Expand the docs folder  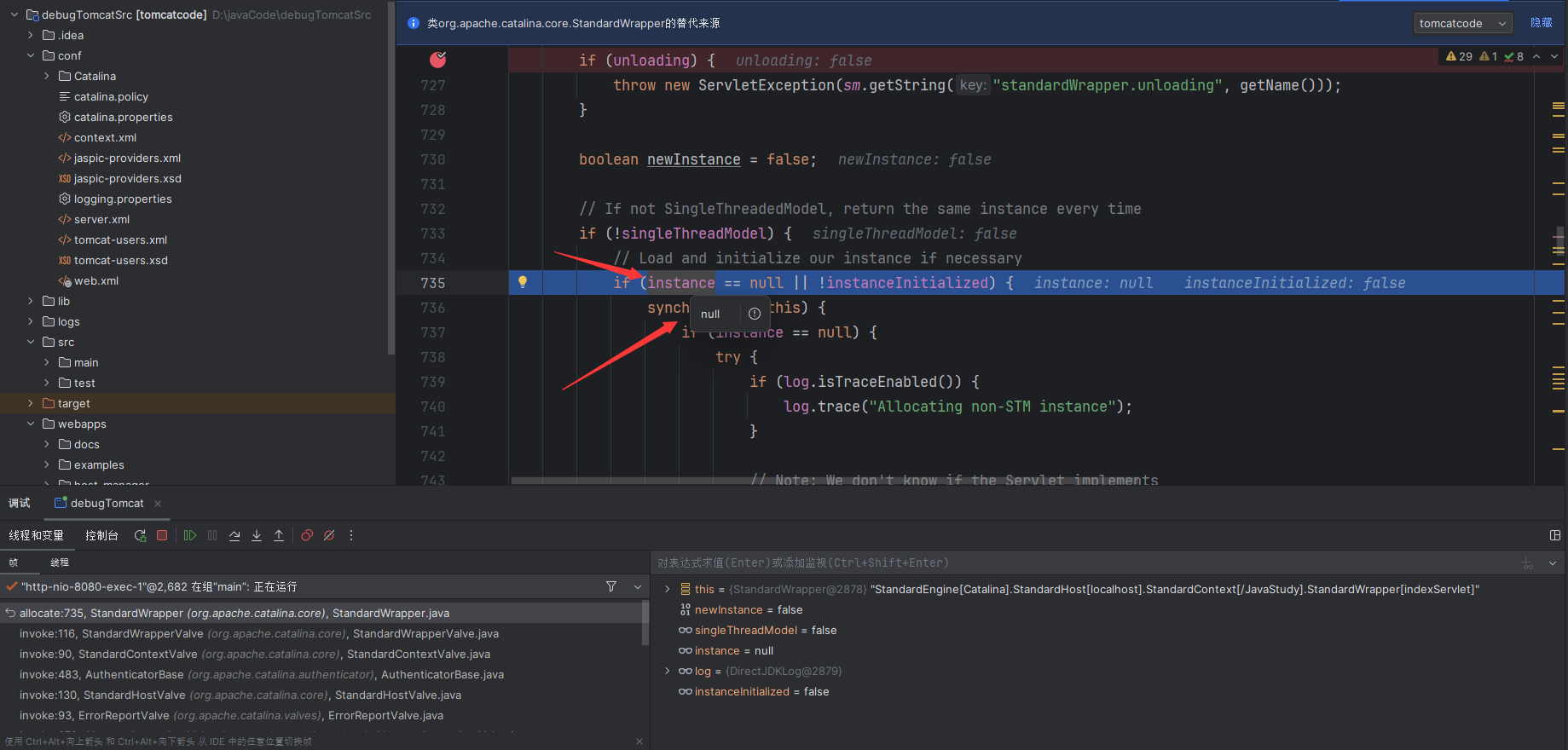tap(46, 444)
